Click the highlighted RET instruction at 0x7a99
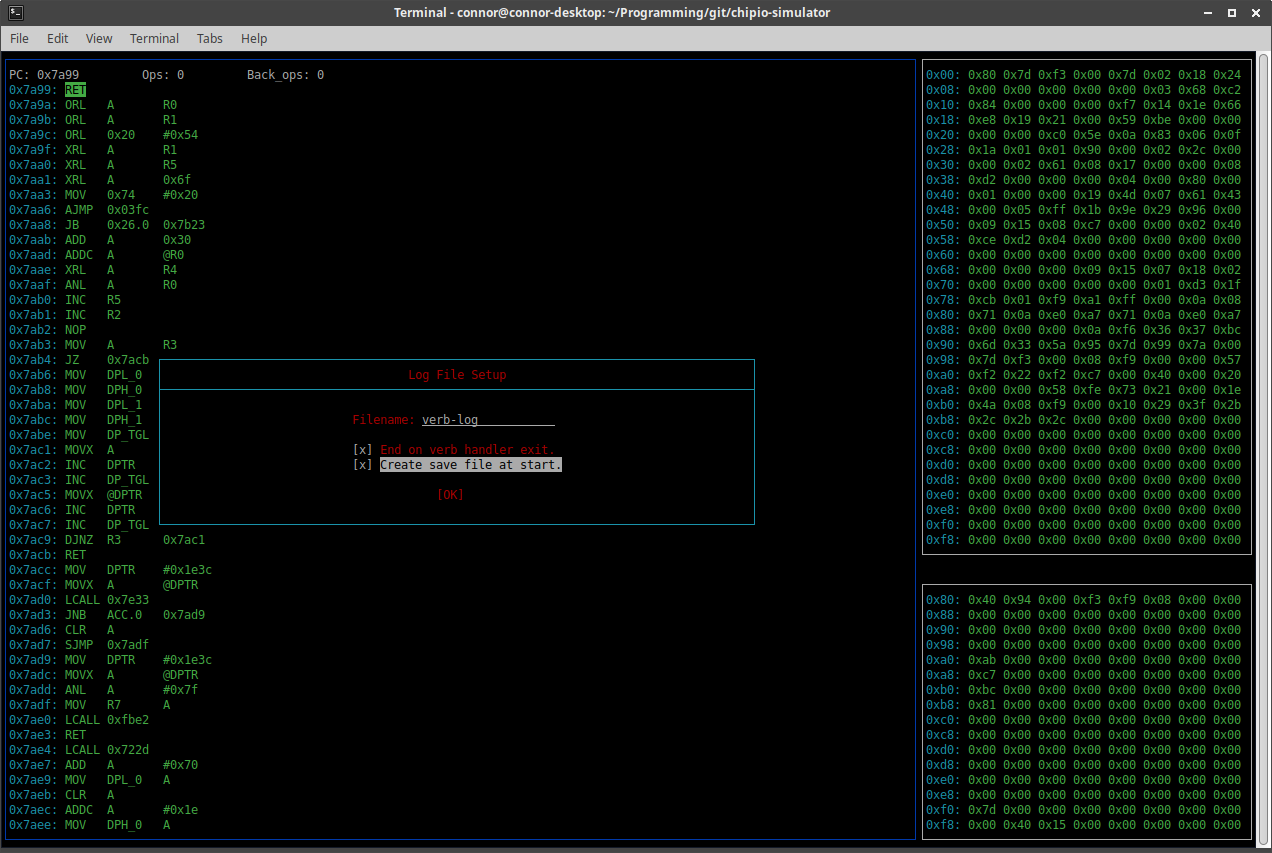Screen dimensions: 1272x853 coord(76,90)
